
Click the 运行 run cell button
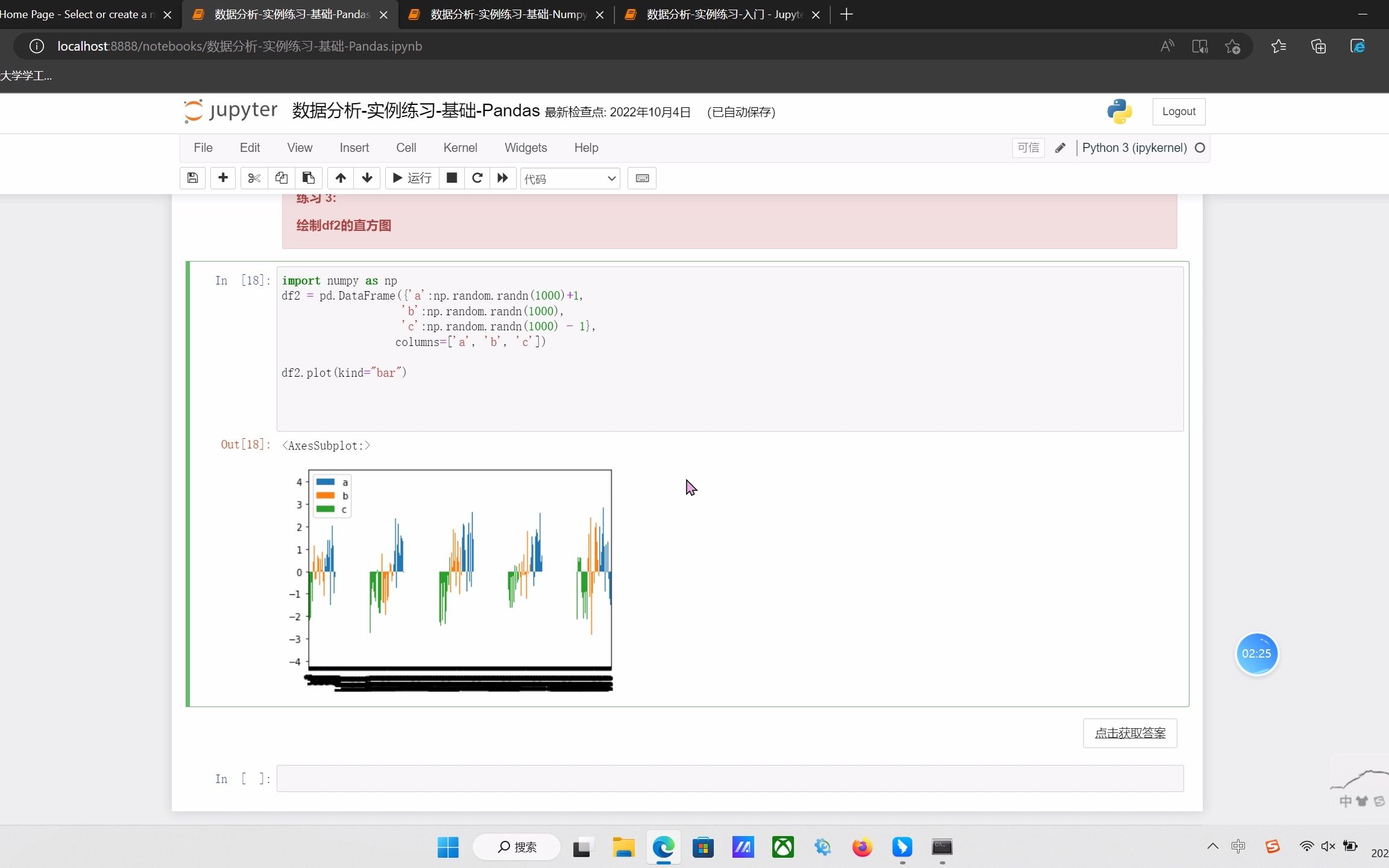[412, 178]
